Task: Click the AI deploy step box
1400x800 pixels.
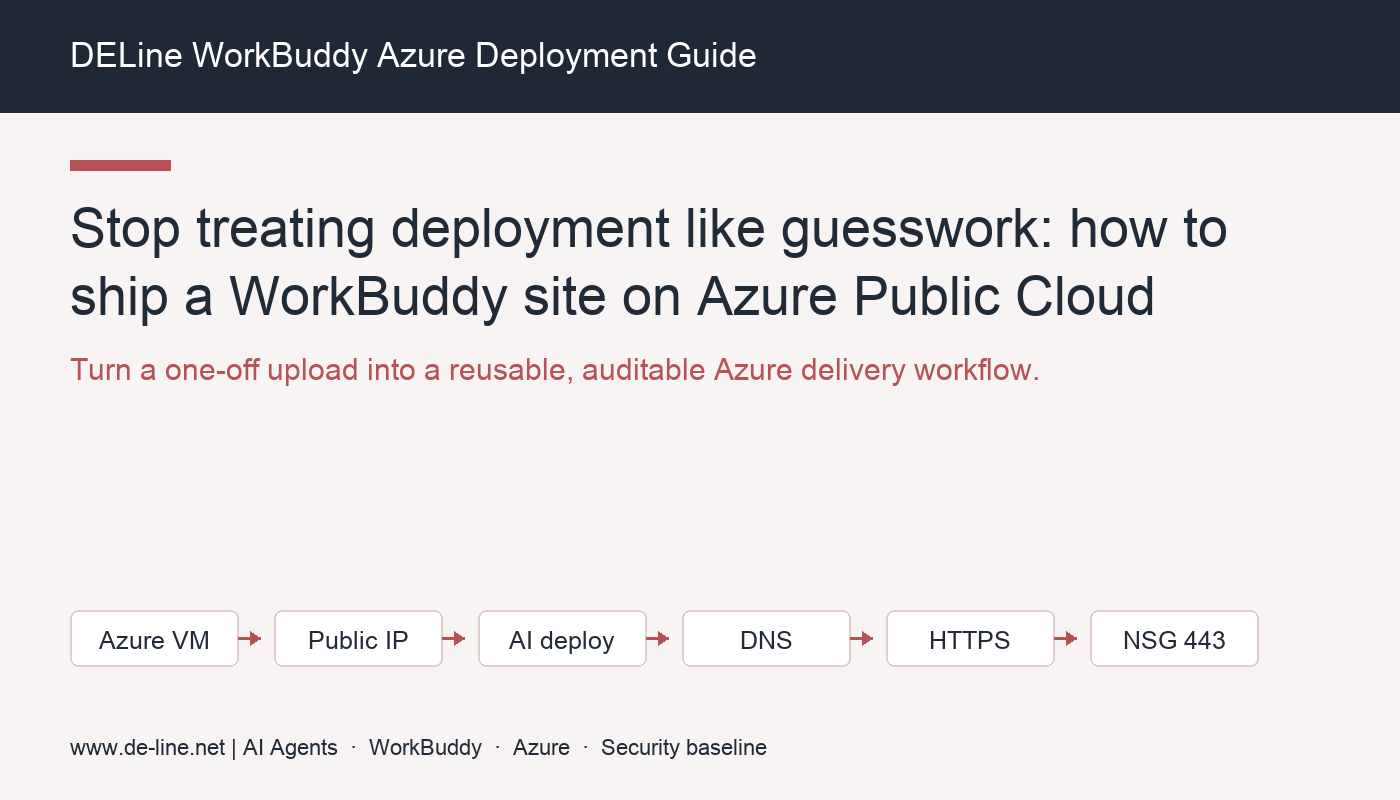Action: point(562,639)
